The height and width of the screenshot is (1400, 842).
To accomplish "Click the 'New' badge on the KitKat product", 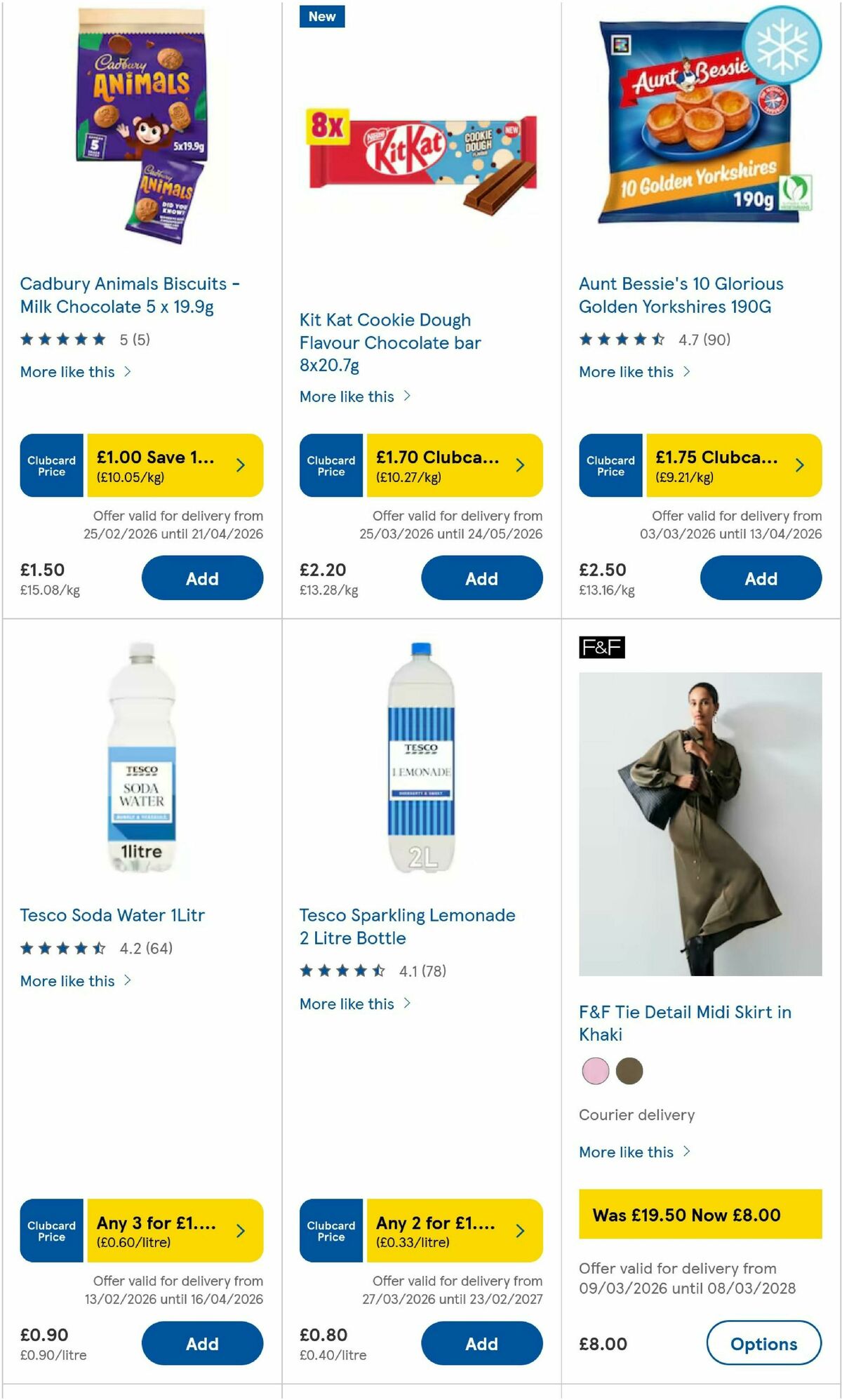I will pos(322,17).
